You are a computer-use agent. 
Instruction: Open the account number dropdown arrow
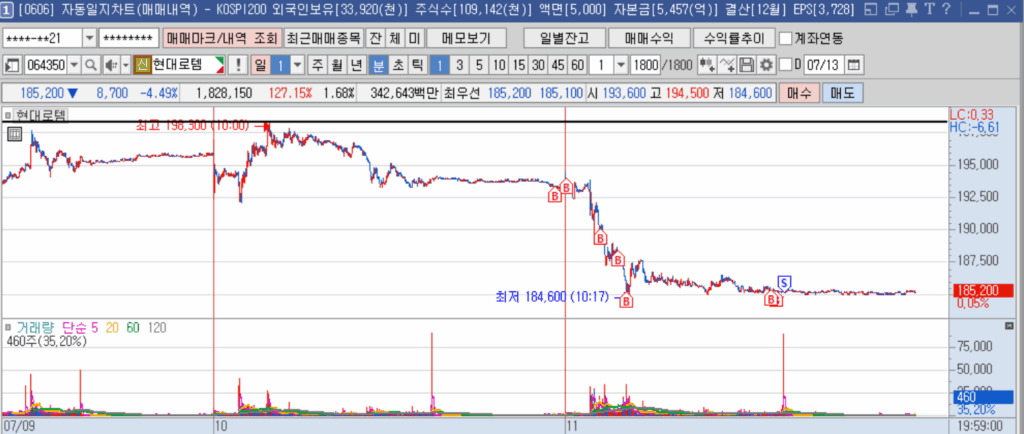(x=89, y=38)
